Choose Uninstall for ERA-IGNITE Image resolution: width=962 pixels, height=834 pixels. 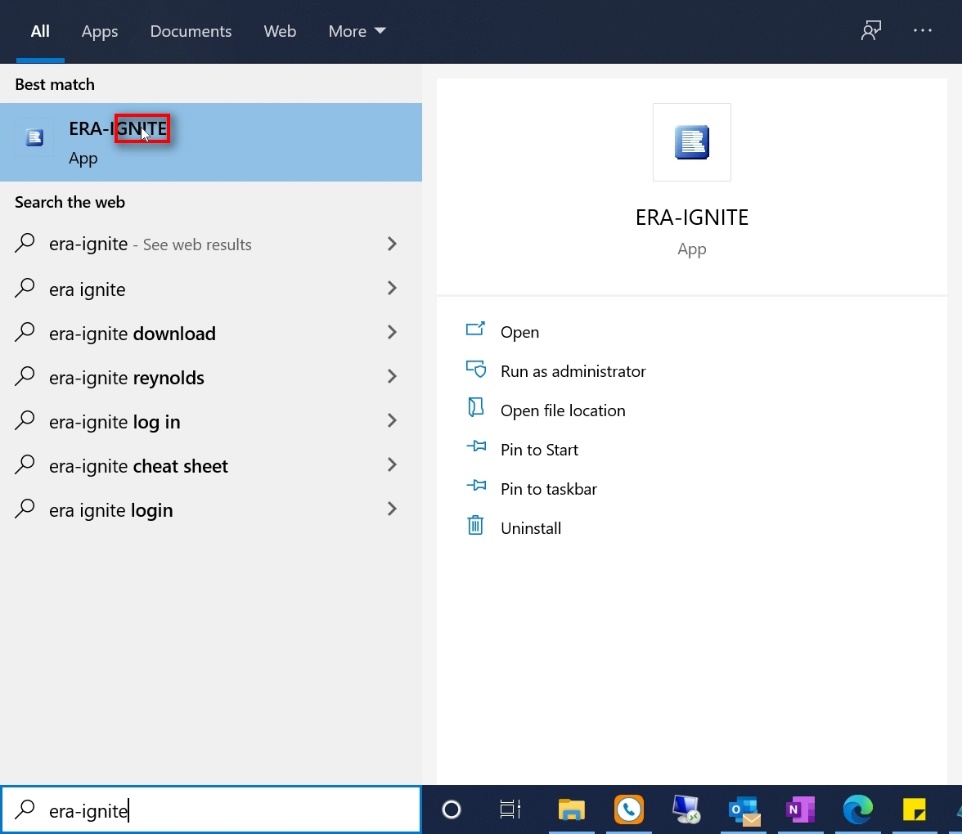click(531, 528)
